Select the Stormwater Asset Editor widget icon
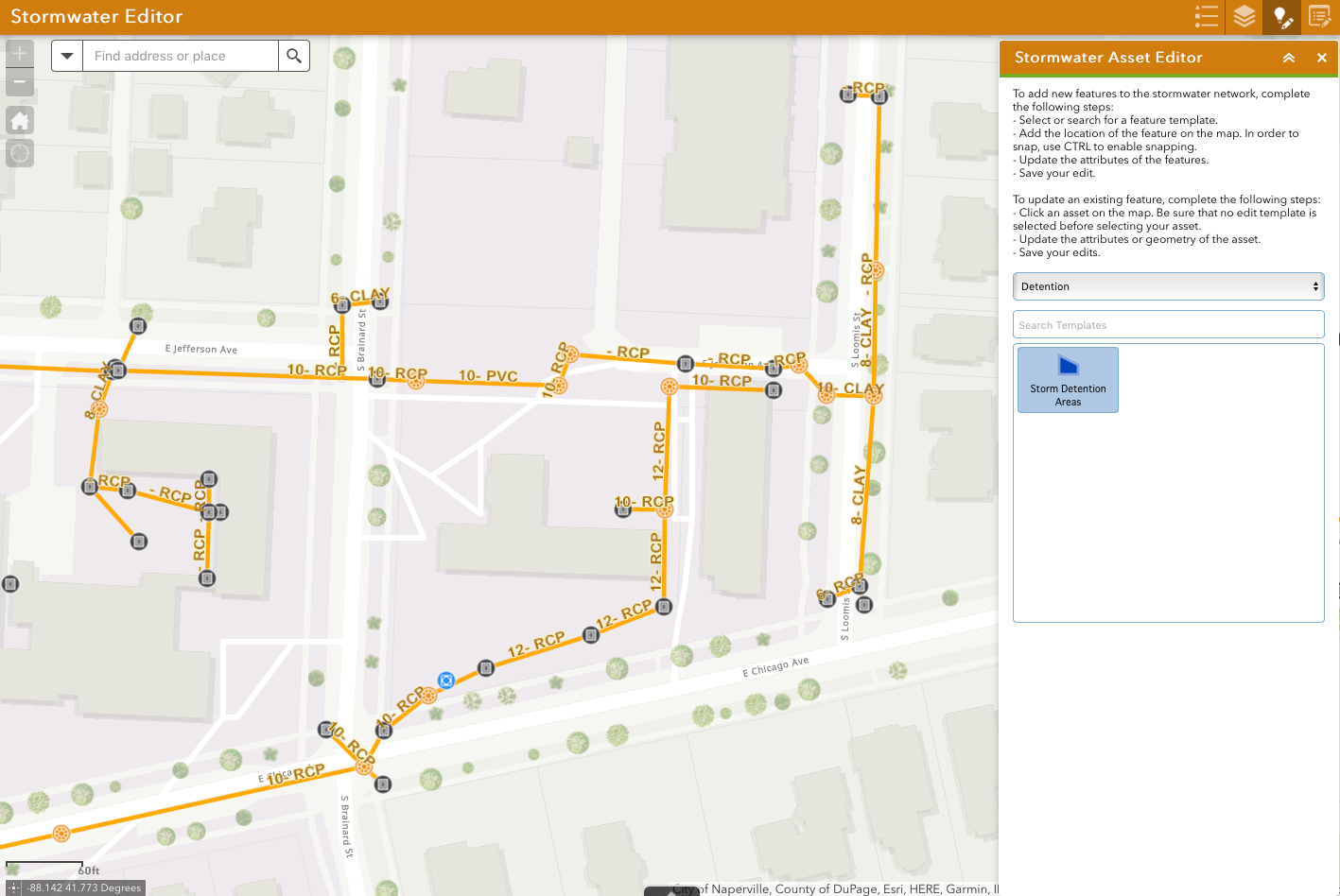Screen dimensions: 1340x896 click(x=1281, y=16)
